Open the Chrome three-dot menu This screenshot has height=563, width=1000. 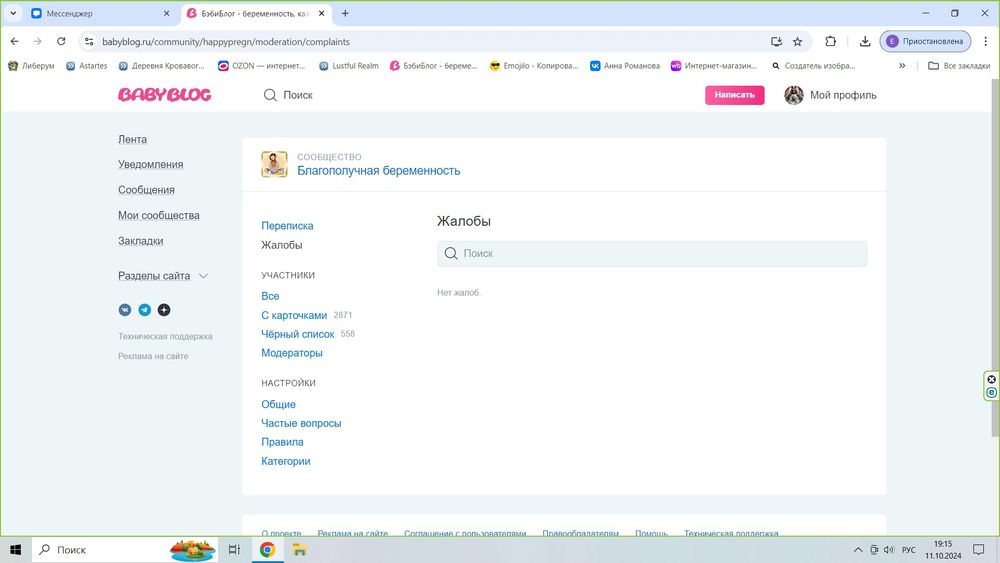[x=985, y=41]
